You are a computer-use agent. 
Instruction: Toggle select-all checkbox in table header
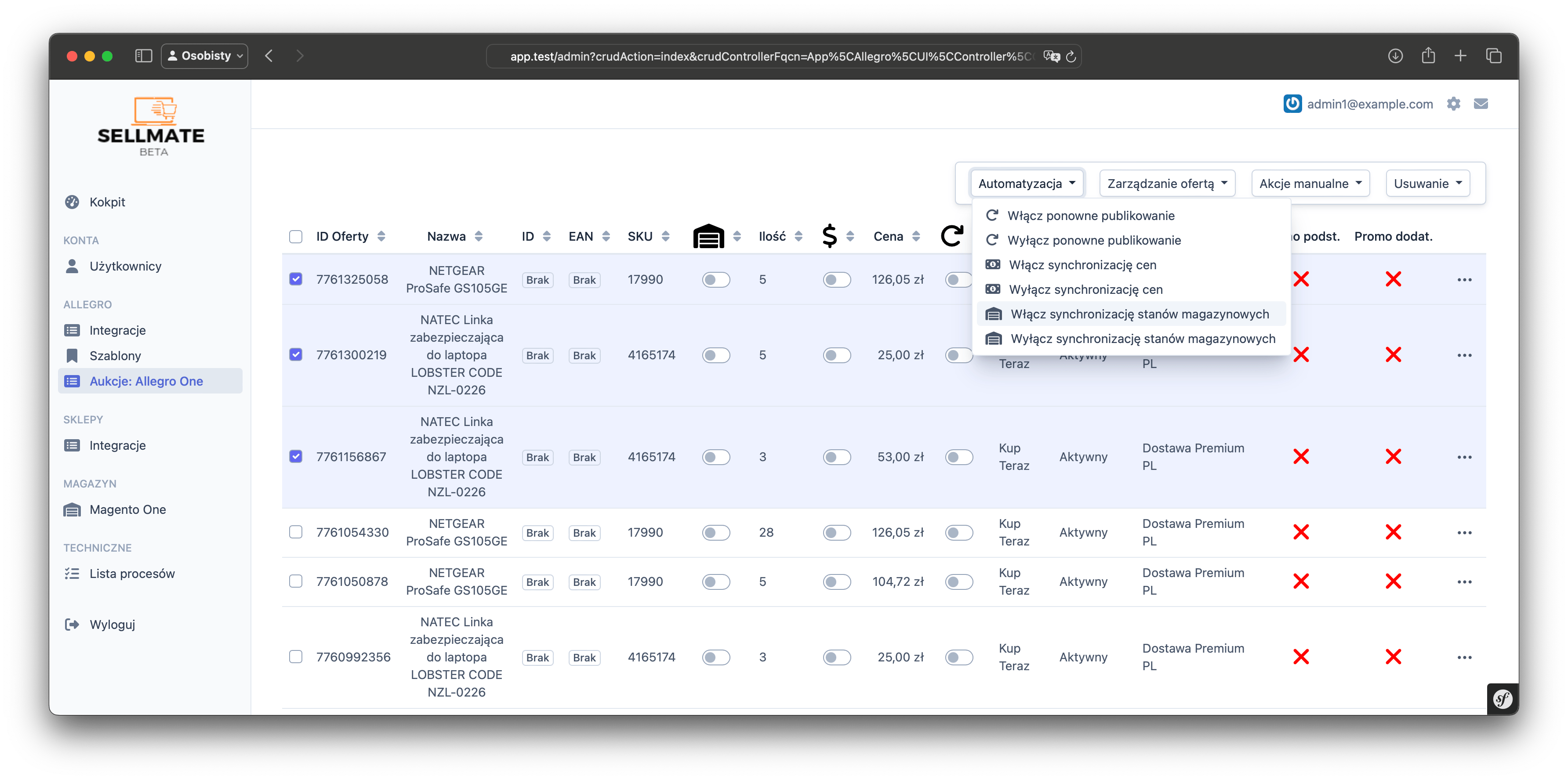pos(296,236)
